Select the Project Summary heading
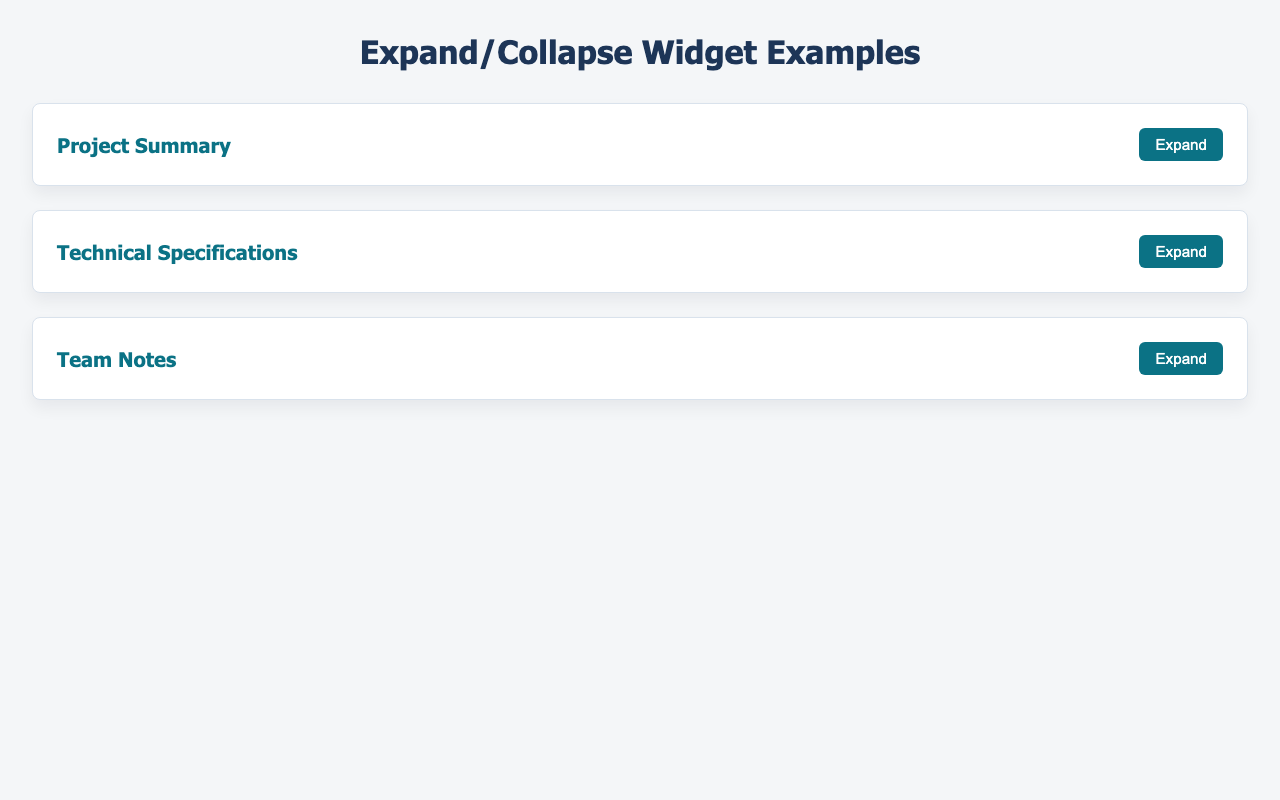 [143, 145]
